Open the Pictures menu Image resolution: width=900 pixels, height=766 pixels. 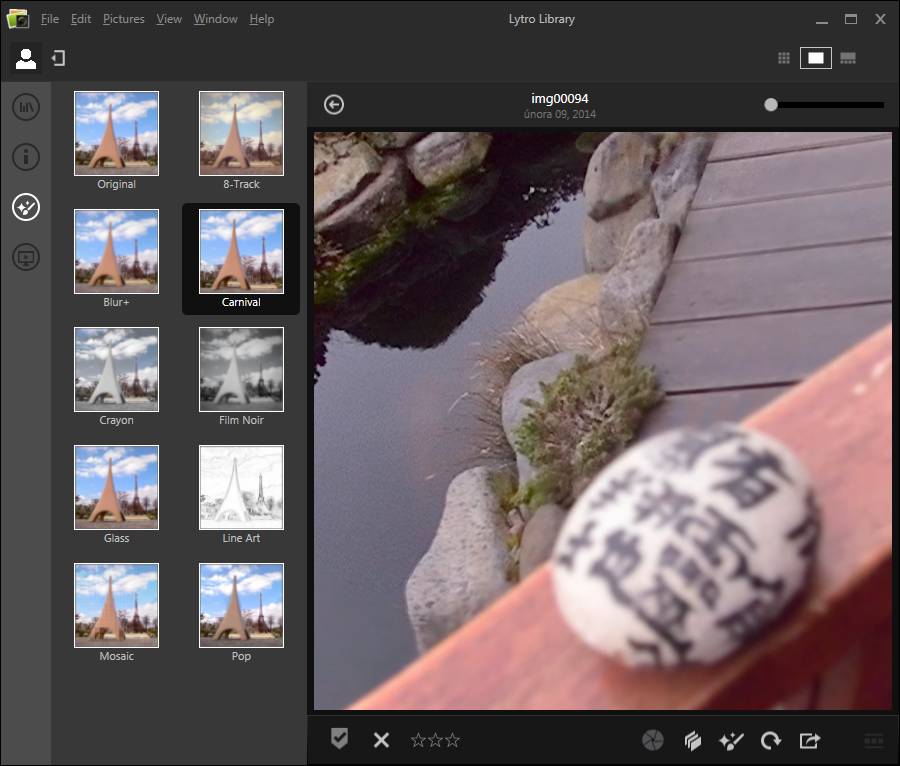(x=123, y=19)
